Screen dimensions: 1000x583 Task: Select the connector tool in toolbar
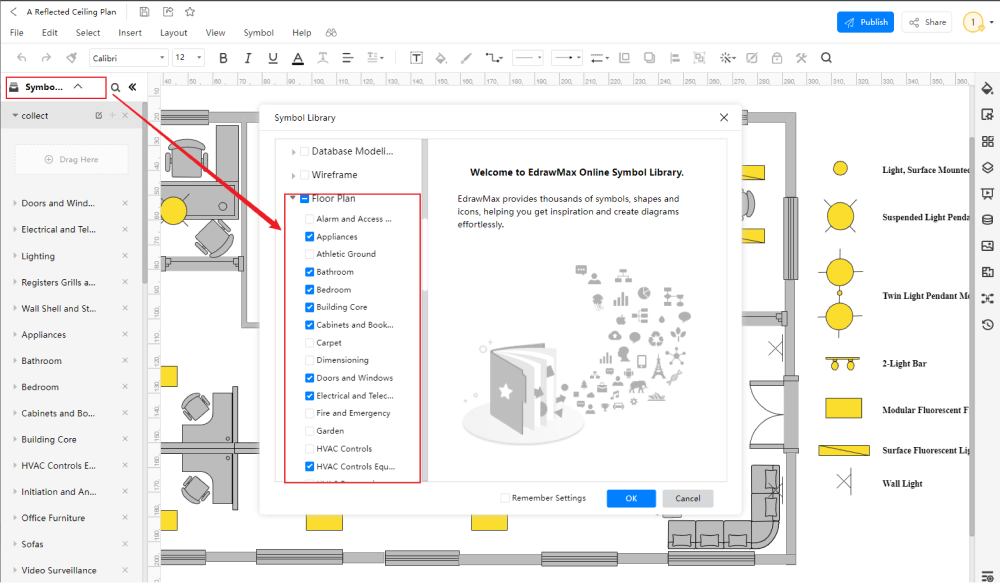click(494, 58)
